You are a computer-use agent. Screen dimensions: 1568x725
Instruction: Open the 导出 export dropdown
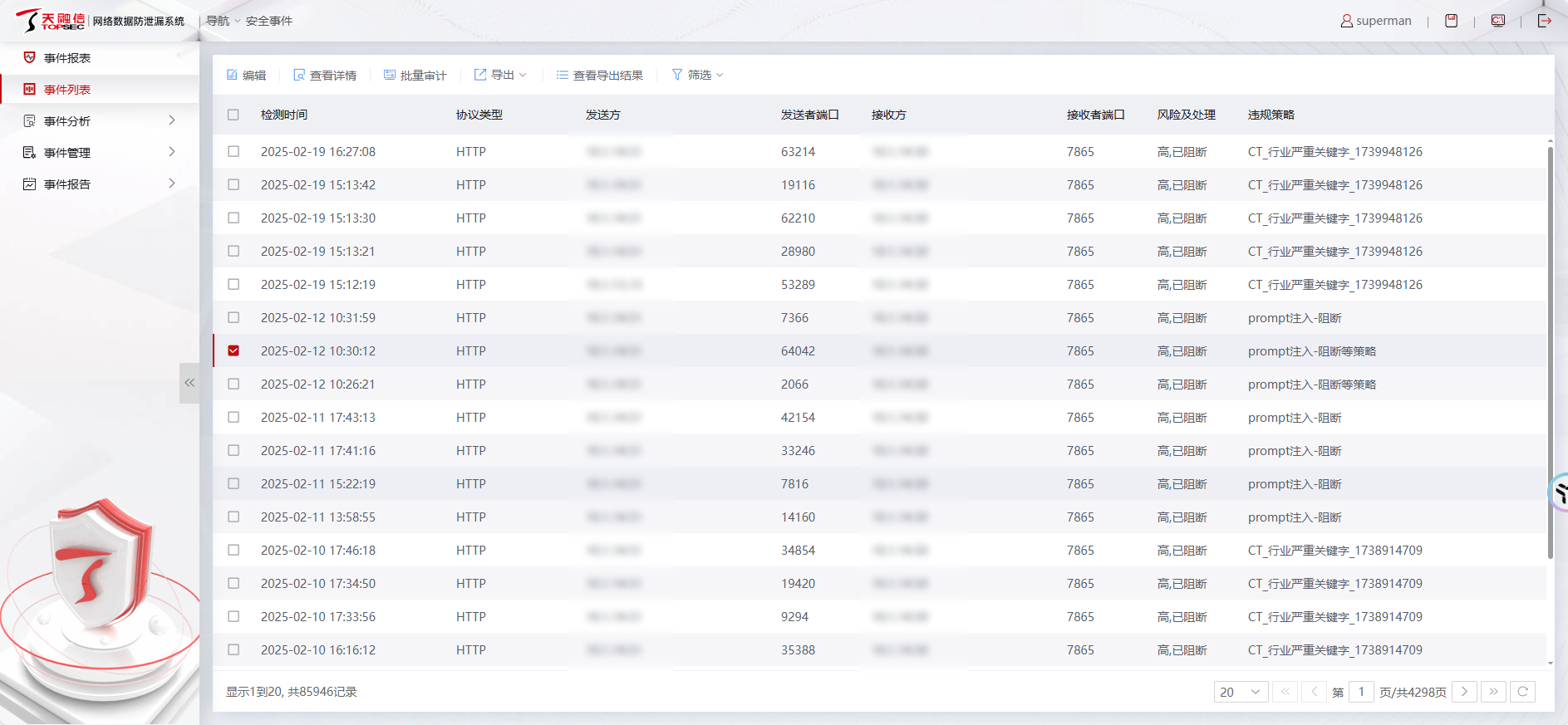click(501, 75)
